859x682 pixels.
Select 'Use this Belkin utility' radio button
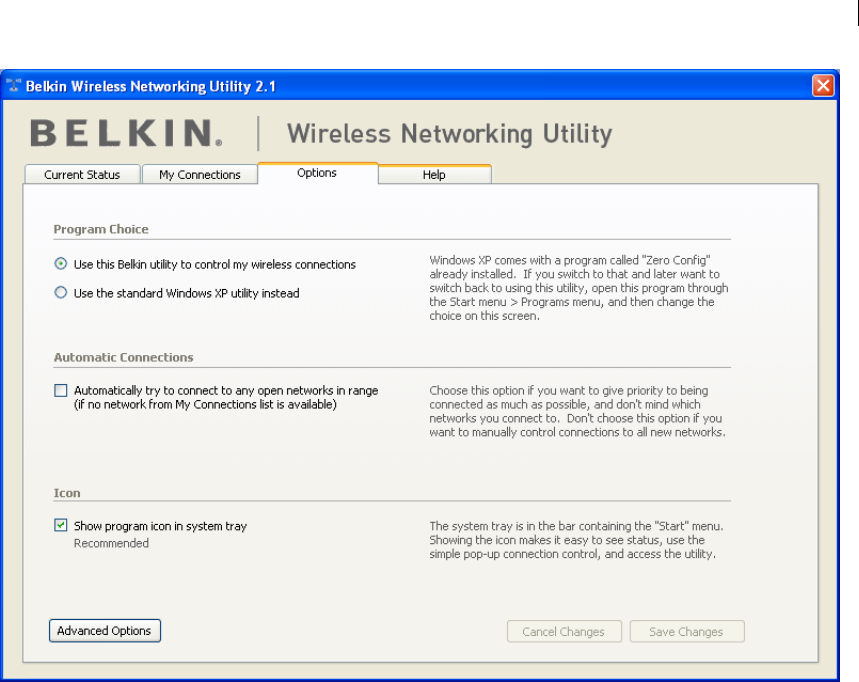click(61, 264)
